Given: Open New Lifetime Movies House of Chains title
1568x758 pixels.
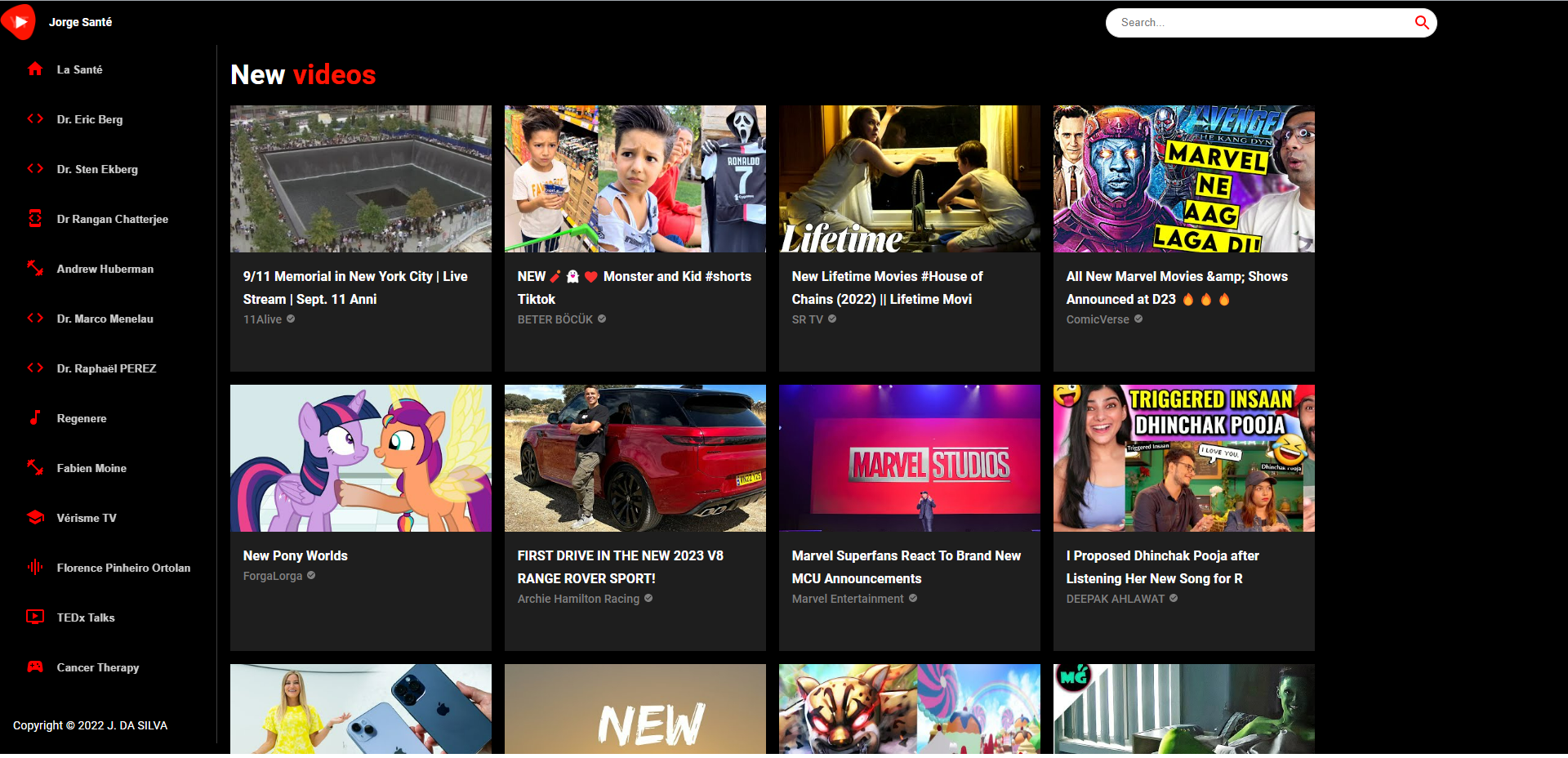Looking at the screenshot, I should click(x=887, y=288).
